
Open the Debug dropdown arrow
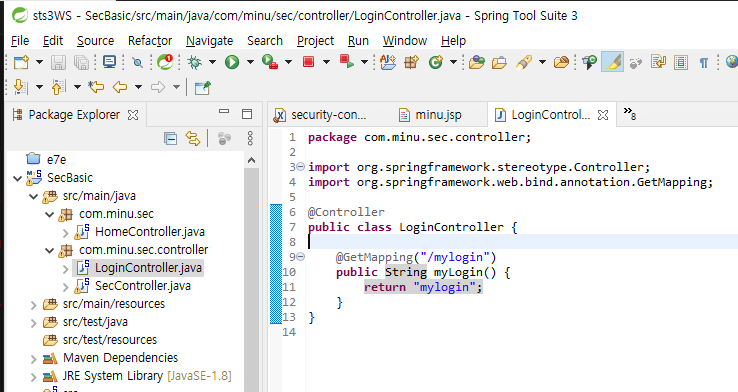coord(212,62)
